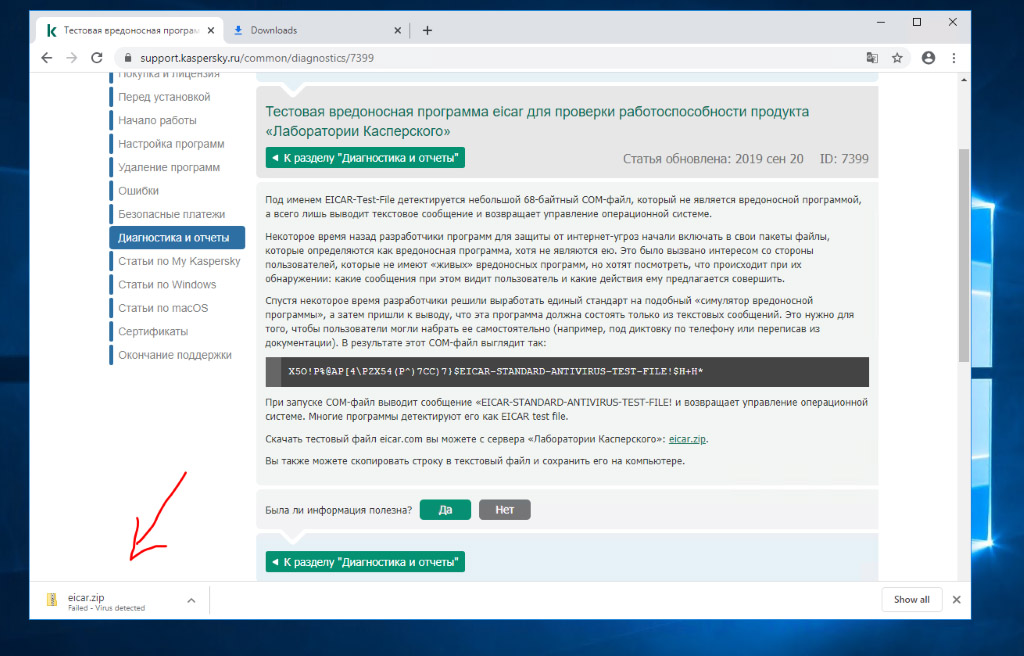Viewport: 1024px width, 656px height.
Task: Click Show all downloads button
Action: 912,600
